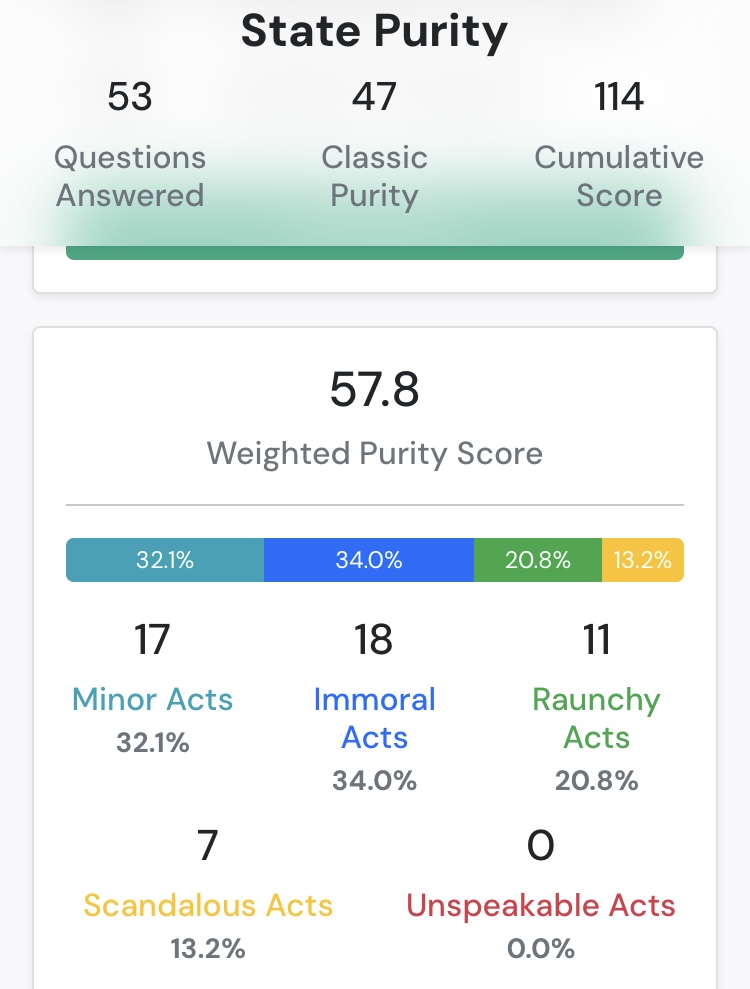Open the Unspeakable Acts category
This screenshot has height=989, width=750.
(x=541, y=905)
